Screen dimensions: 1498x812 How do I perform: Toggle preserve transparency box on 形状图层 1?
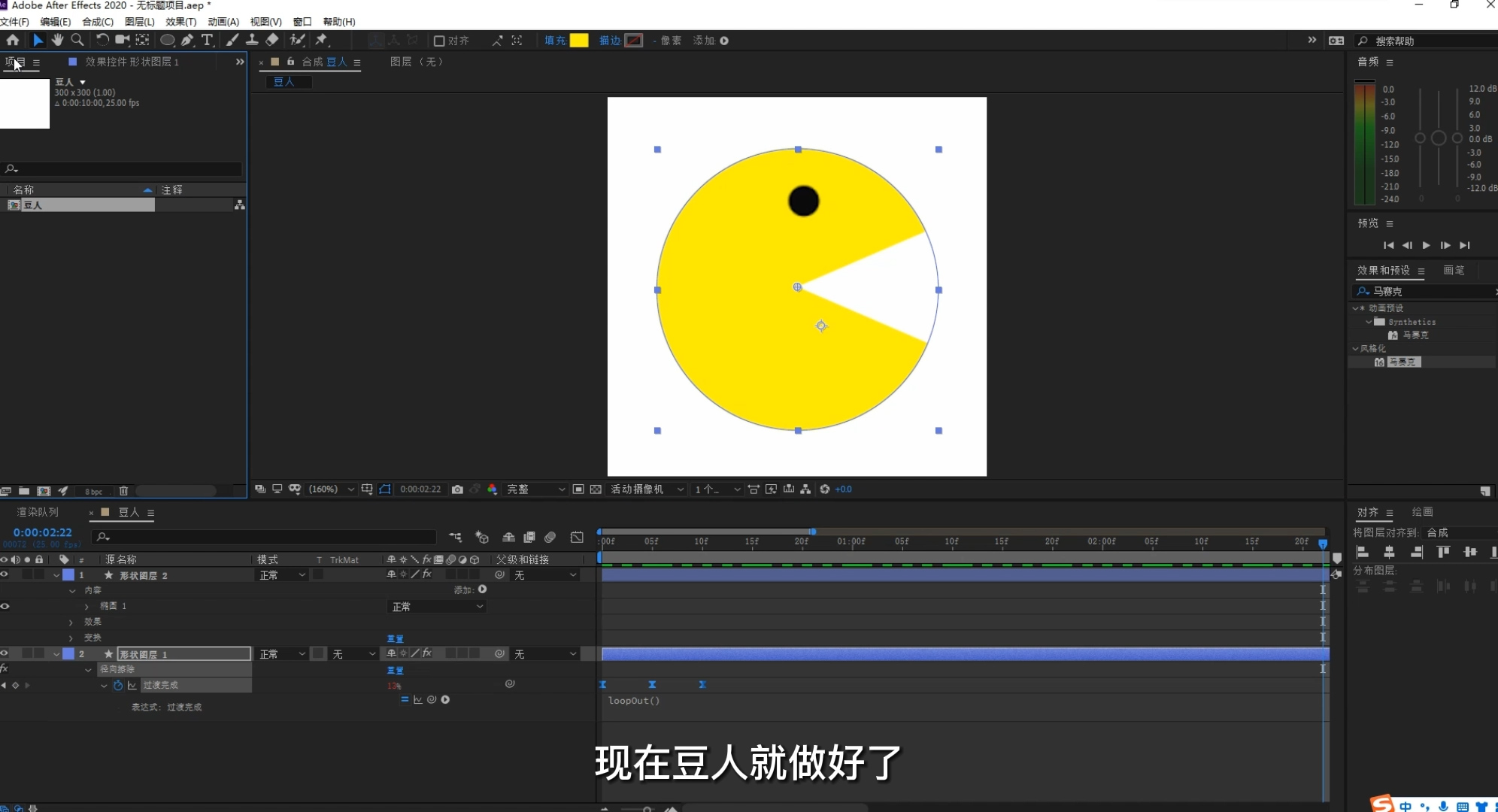(x=319, y=654)
